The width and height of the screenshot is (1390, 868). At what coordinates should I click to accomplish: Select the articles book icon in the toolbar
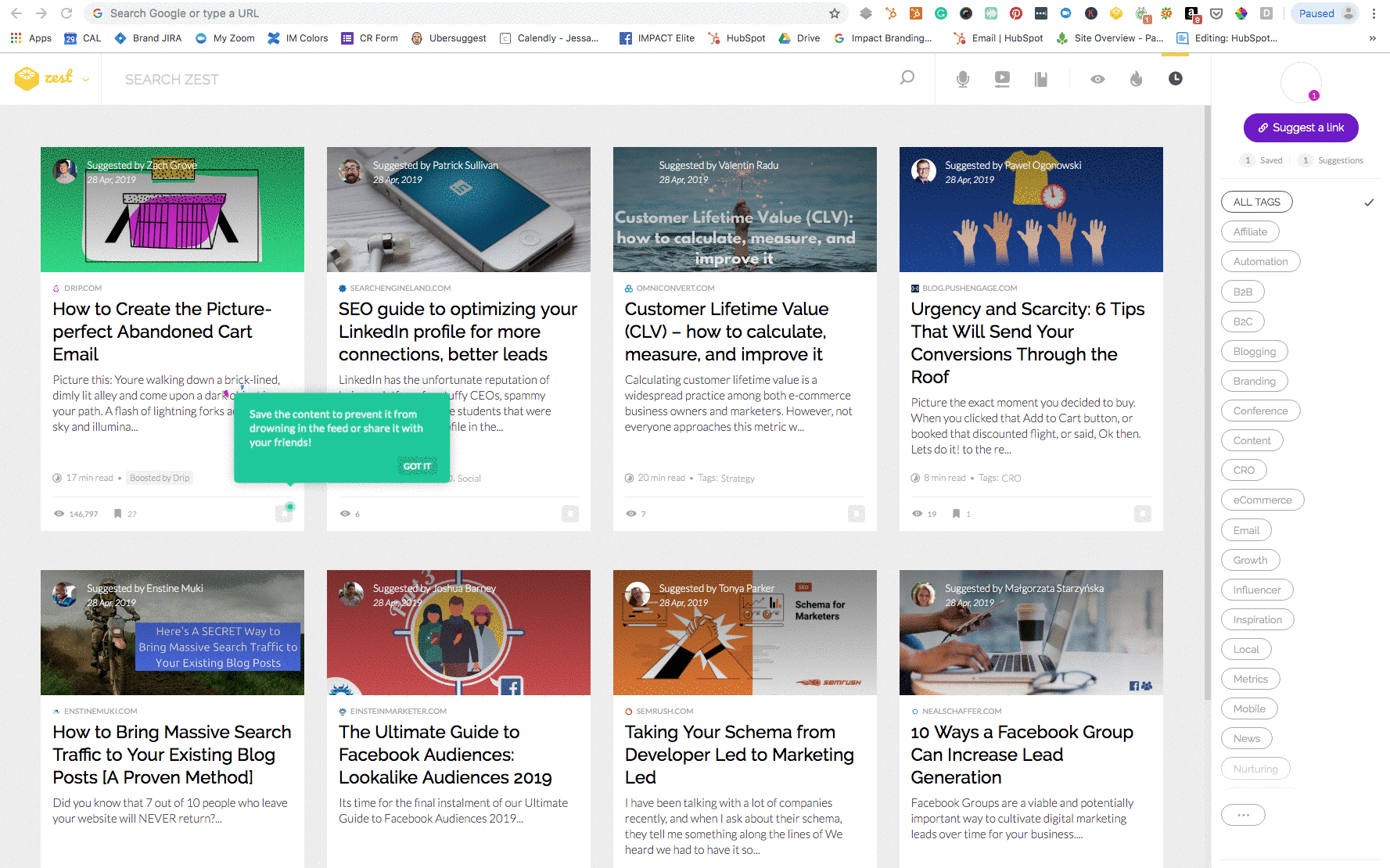point(1041,78)
